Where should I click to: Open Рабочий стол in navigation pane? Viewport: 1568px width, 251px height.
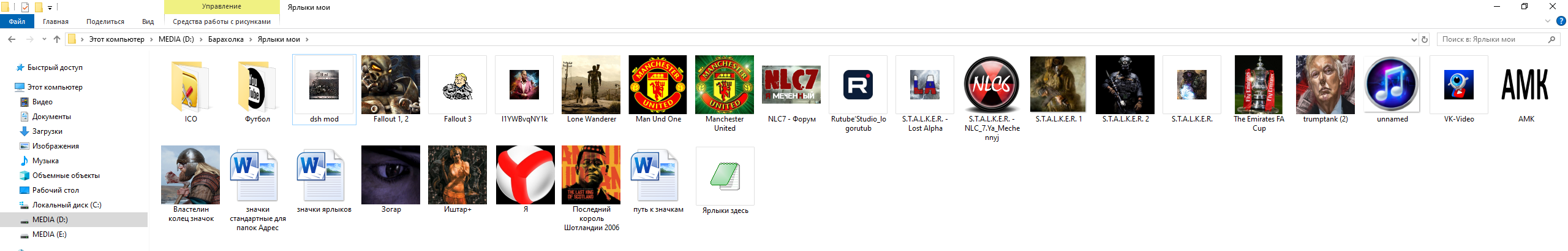point(55,190)
